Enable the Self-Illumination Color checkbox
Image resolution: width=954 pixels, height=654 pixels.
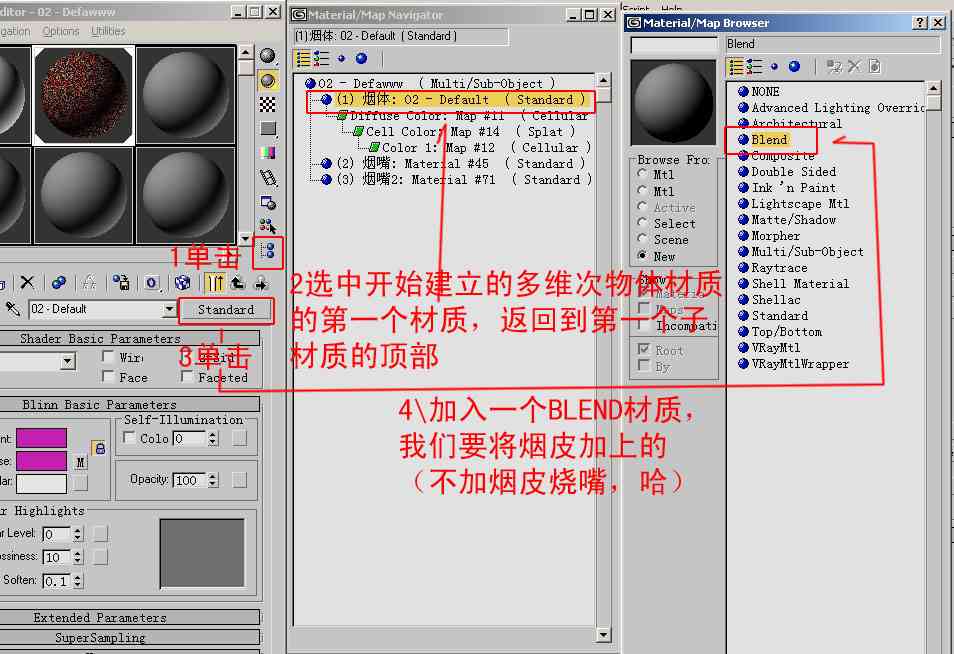(x=129, y=437)
